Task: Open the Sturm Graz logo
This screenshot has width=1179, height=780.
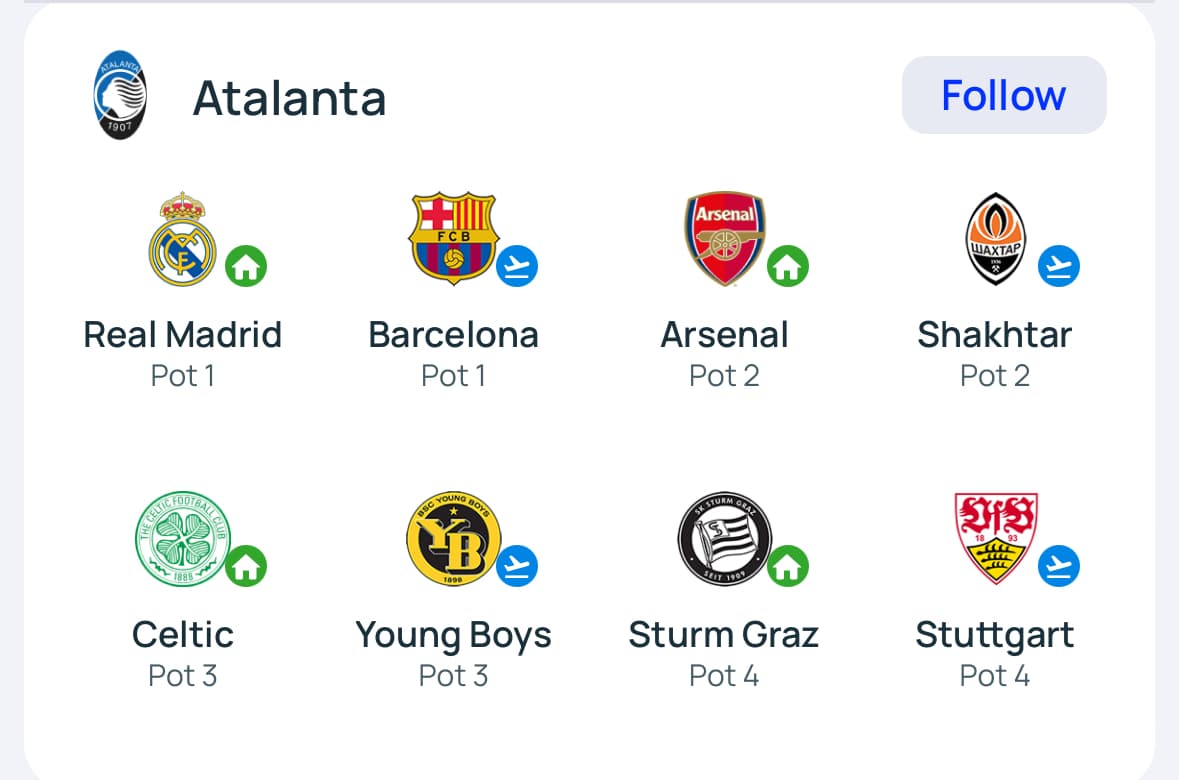Action: pyautogui.click(x=724, y=538)
